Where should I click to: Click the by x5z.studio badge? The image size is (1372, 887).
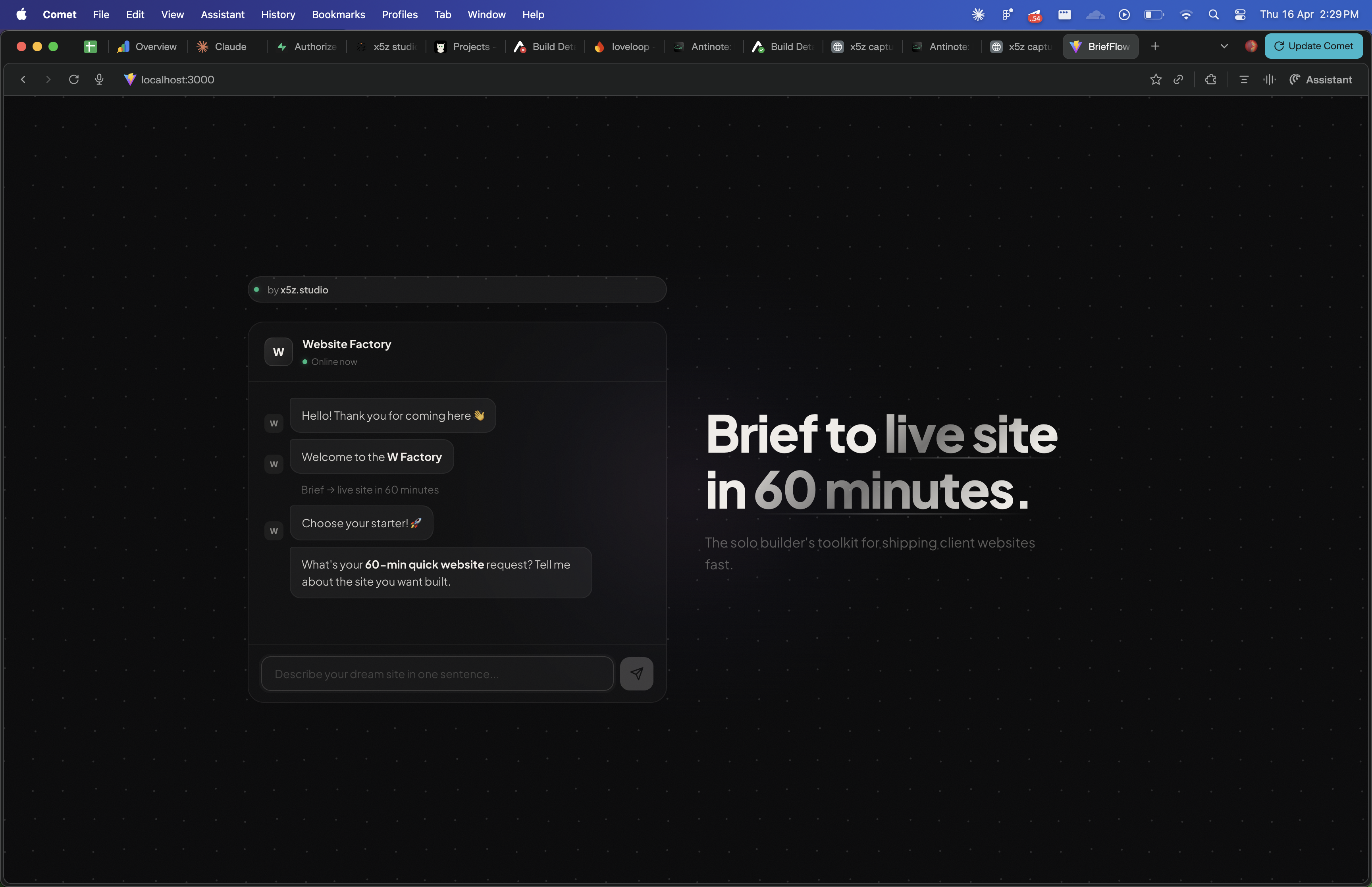tap(457, 289)
